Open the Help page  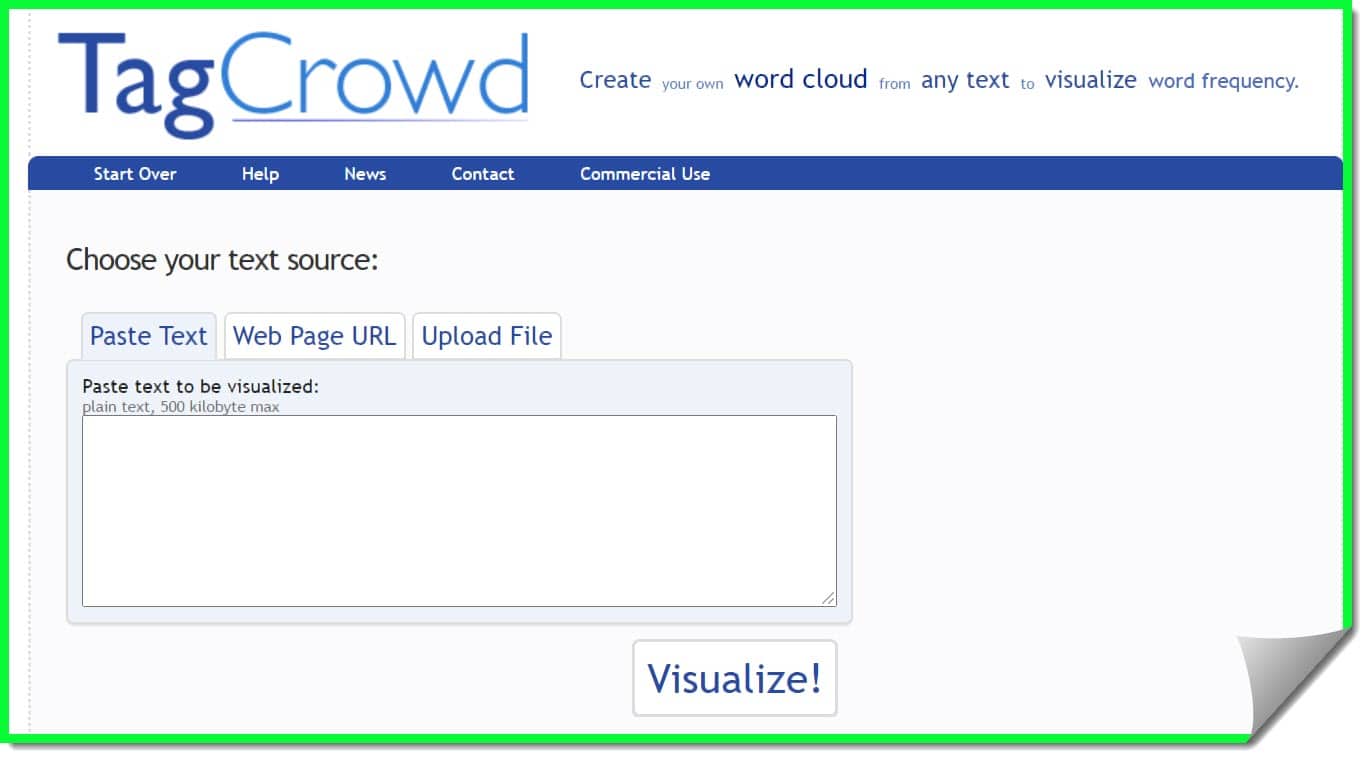tap(260, 174)
